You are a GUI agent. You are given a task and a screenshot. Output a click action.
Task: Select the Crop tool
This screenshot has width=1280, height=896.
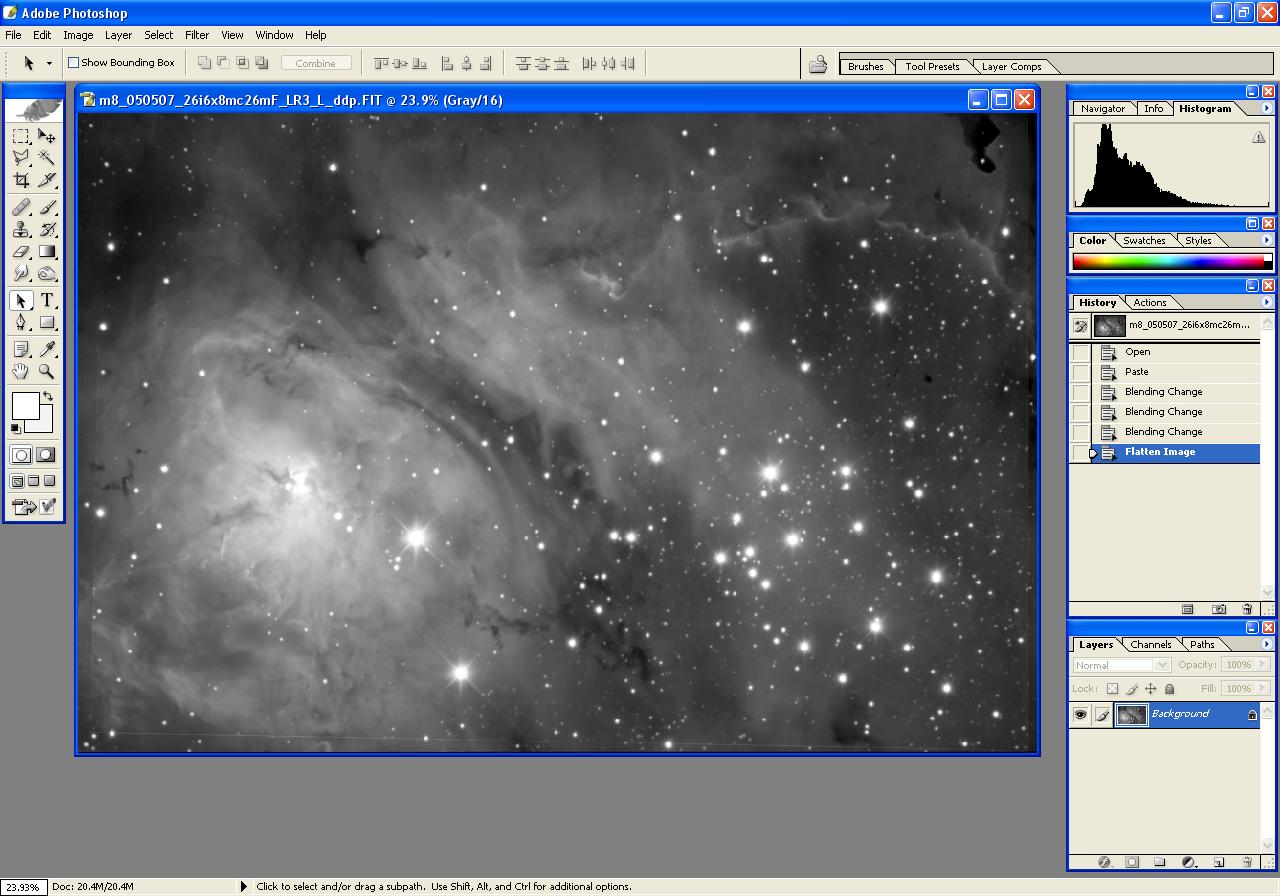21,180
